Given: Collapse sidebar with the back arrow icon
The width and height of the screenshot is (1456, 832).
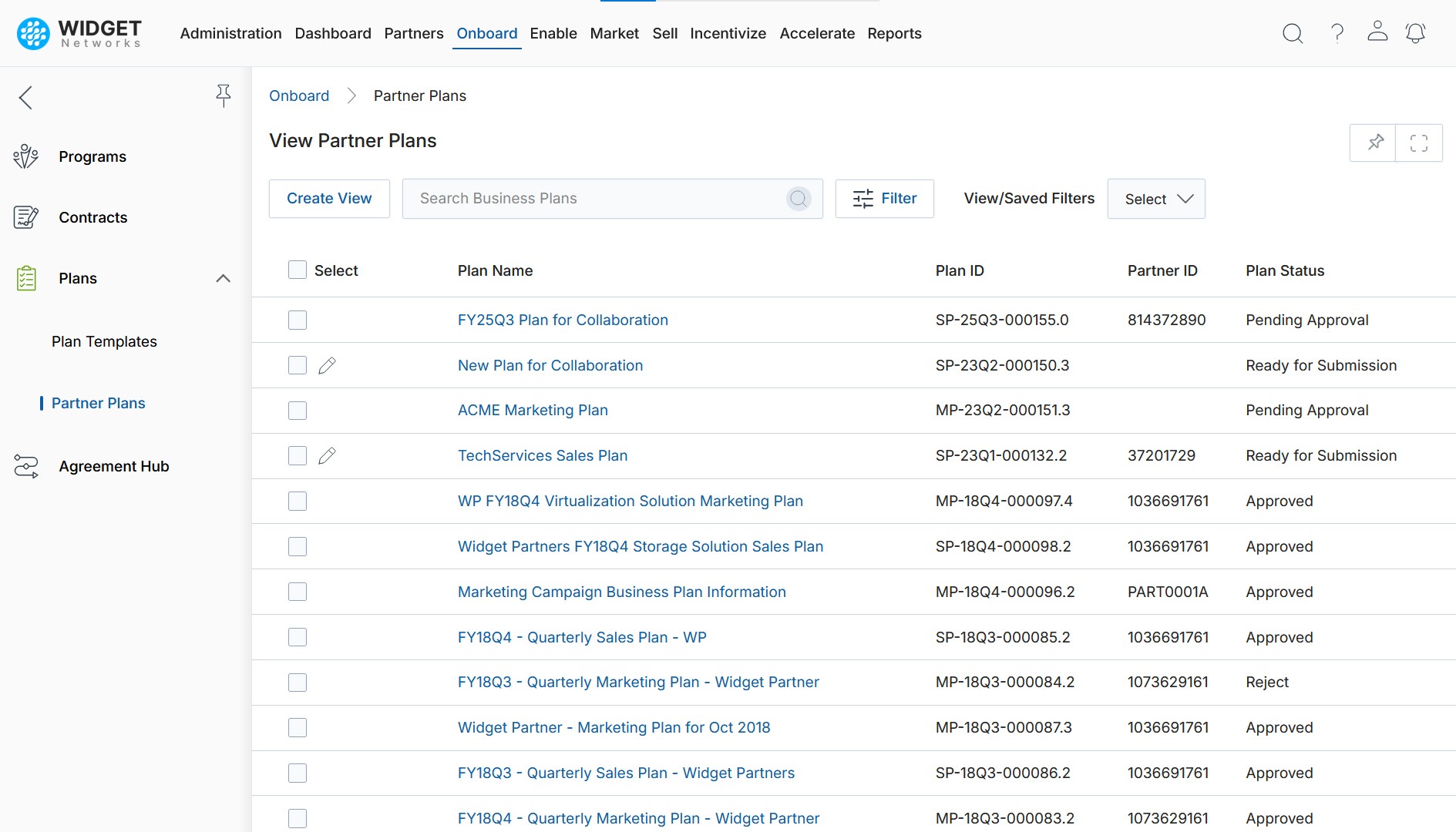Looking at the screenshot, I should (x=26, y=98).
